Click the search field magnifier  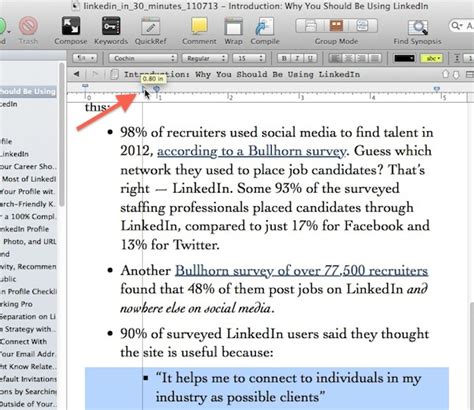(456, 25)
